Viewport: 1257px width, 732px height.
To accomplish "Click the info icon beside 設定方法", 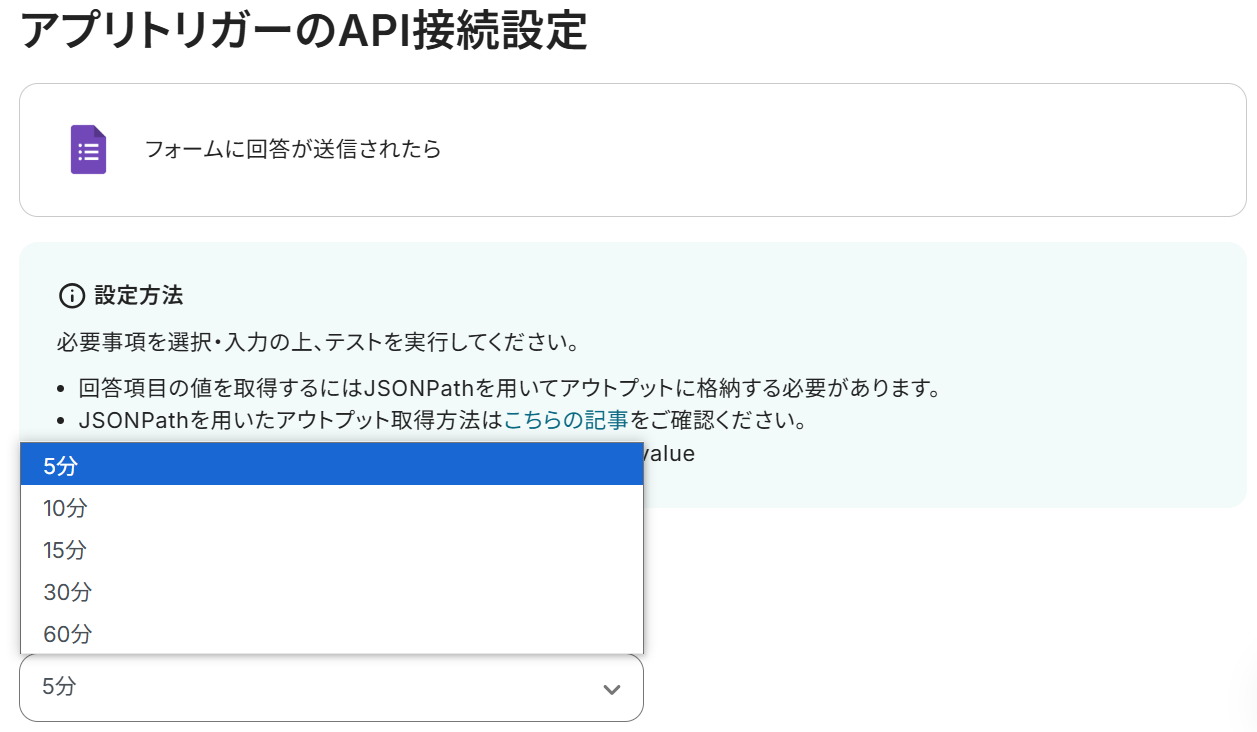I will [x=72, y=296].
